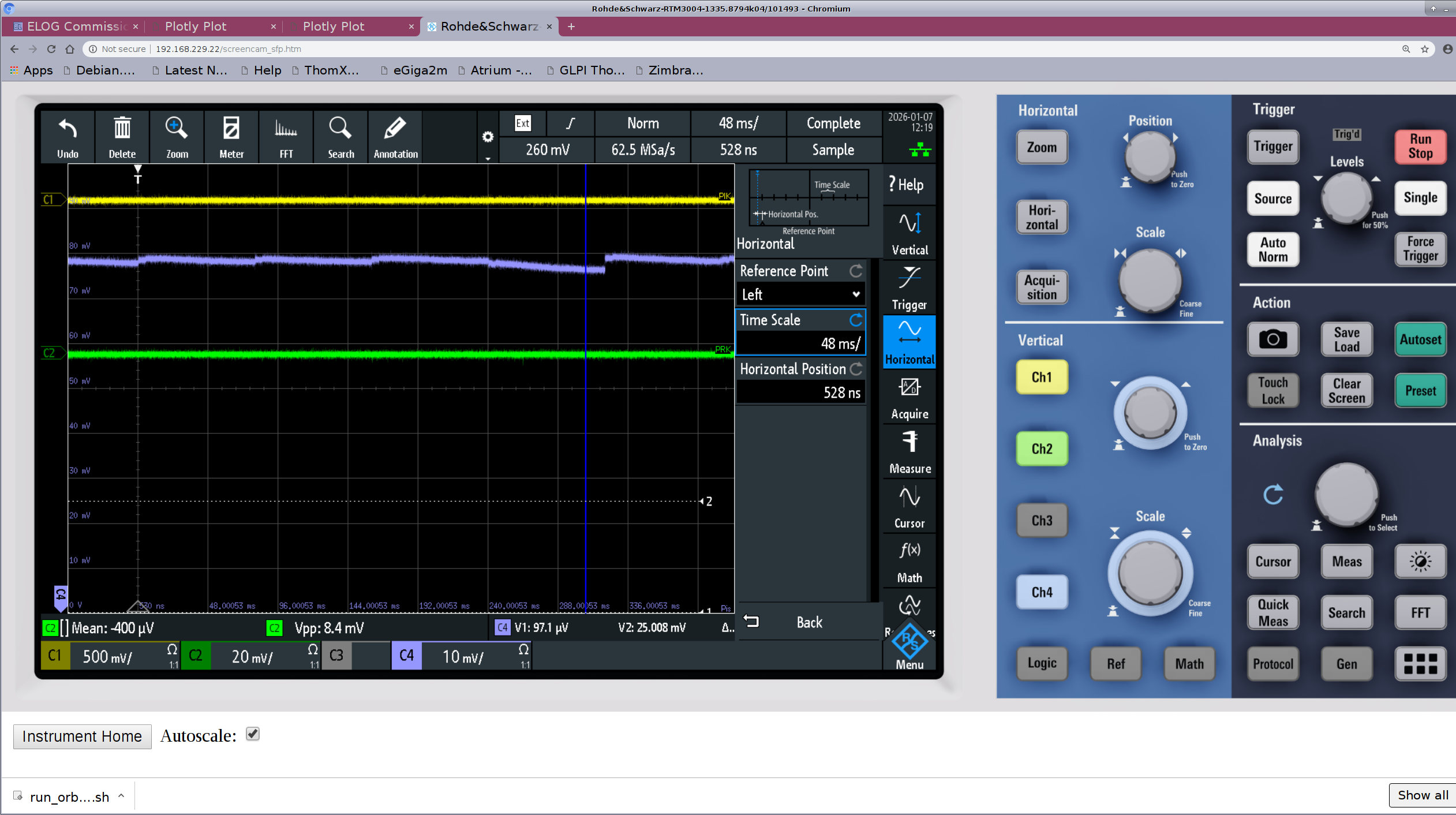Toggle the Autoscale checkbox
Screen dimensions: 1456x815
pyautogui.click(x=252, y=734)
